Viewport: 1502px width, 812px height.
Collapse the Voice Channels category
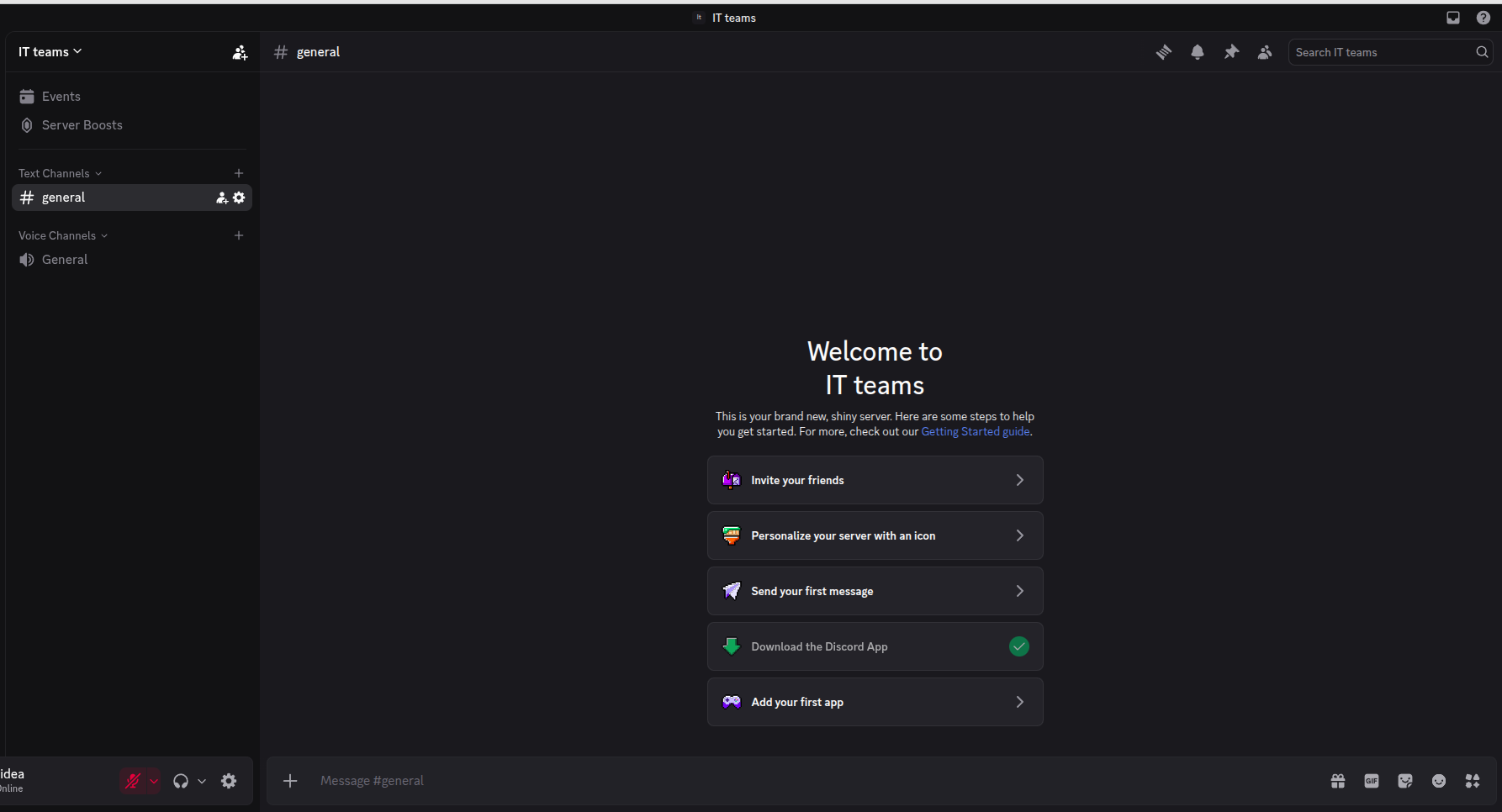(x=63, y=235)
